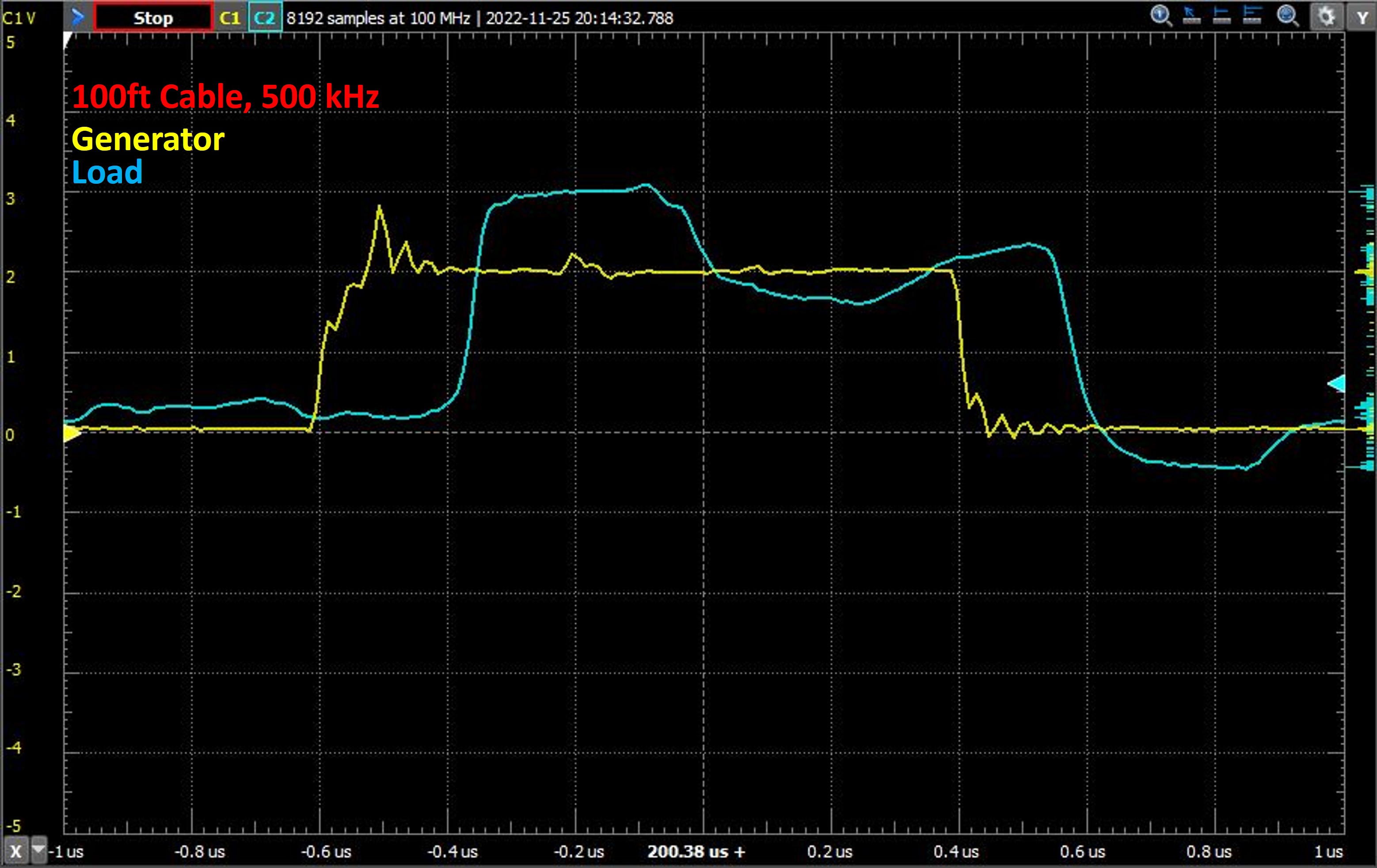
Task: Click the cyan channel 2 trigger level arrow
Action: [1336, 384]
